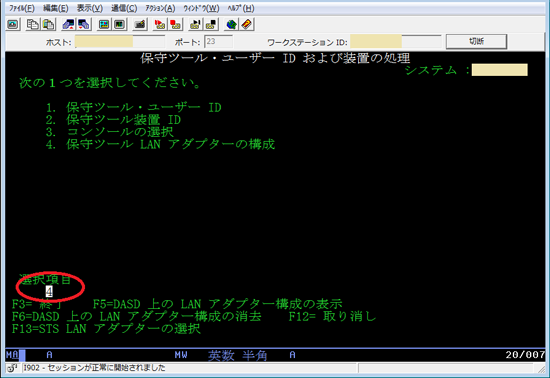The image size is (550, 378).
Task: Click F6=DASD 上の LAN アダプター構成の消去
Action: pos(137,316)
